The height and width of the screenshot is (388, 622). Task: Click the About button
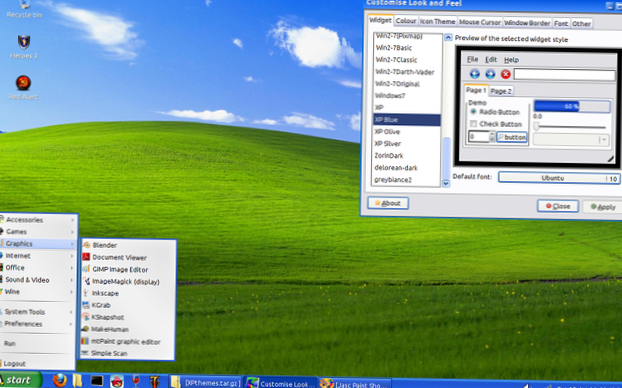pos(388,203)
